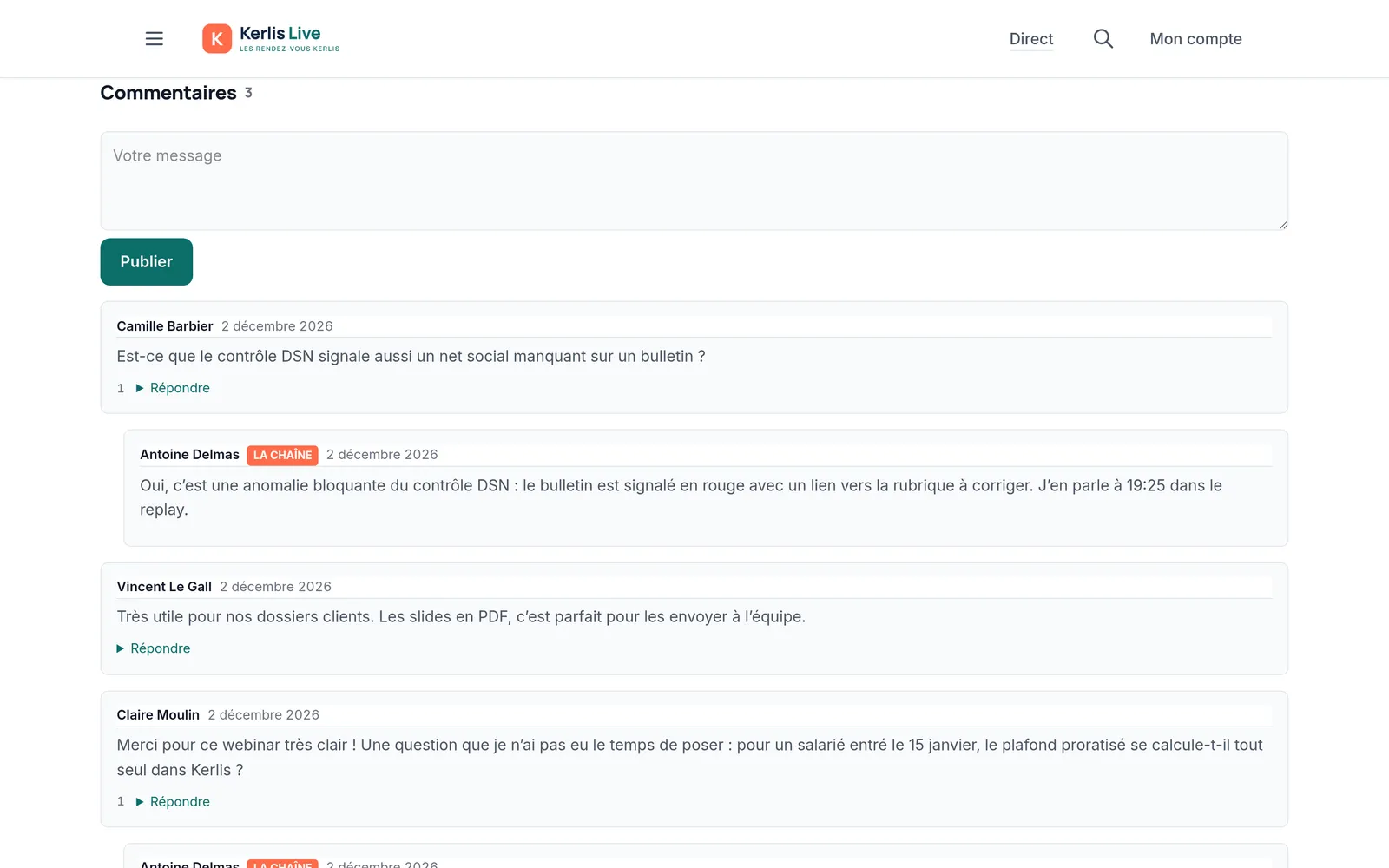The height and width of the screenshot is (868, 1389).
Task: Expand Répondre under Vincent Le Gall's comment
Action: [153, 648]
